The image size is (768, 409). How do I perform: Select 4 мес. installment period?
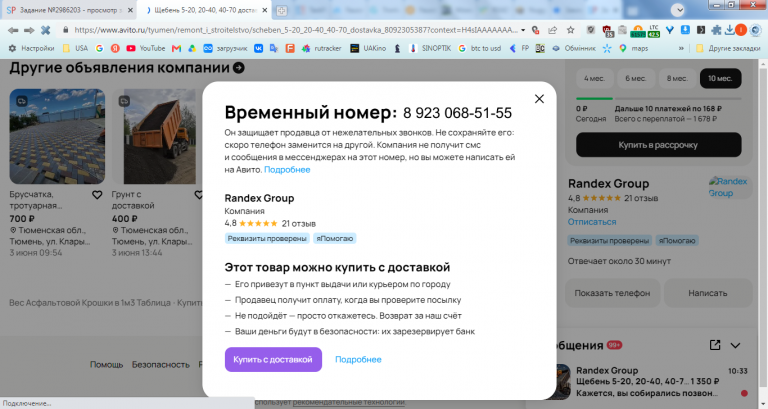tap(594, 78)
